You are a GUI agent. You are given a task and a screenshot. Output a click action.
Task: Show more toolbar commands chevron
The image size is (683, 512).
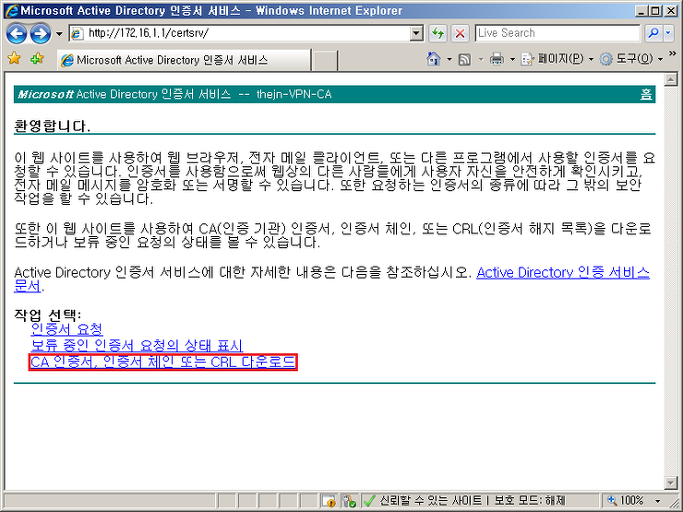pos(672,54)
